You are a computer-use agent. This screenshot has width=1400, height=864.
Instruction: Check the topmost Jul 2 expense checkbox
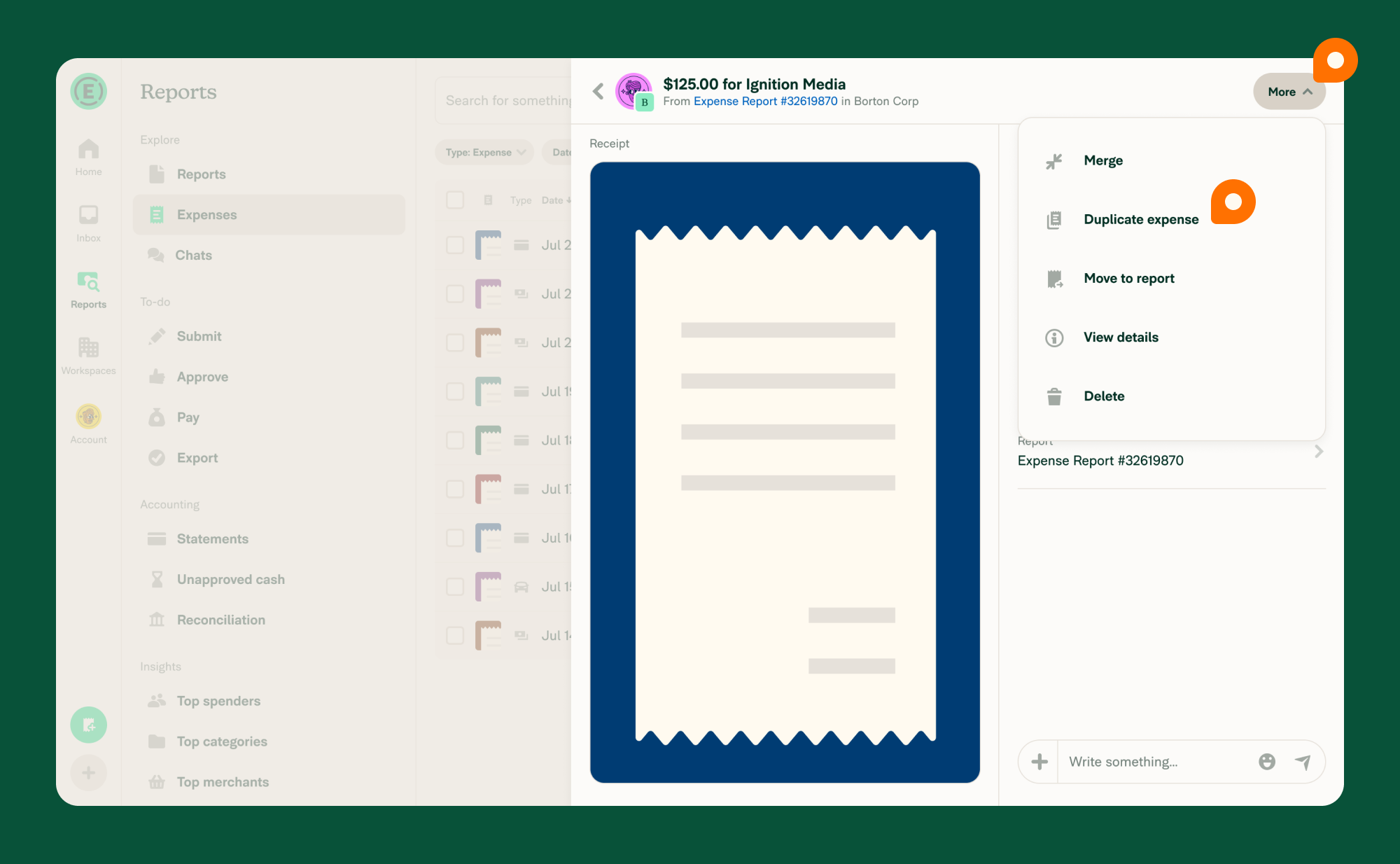(x=455, y=245)
